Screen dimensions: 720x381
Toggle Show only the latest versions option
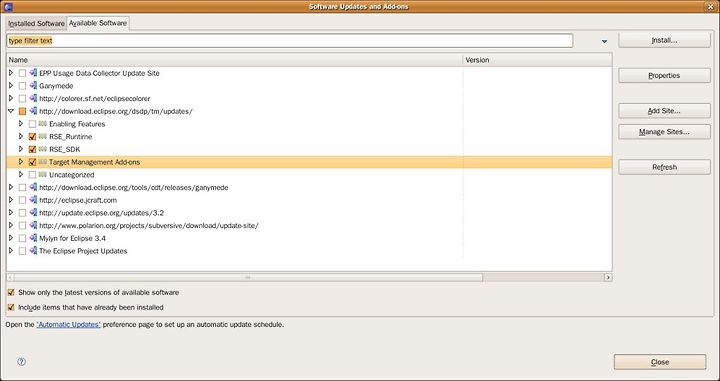[11, 292]
